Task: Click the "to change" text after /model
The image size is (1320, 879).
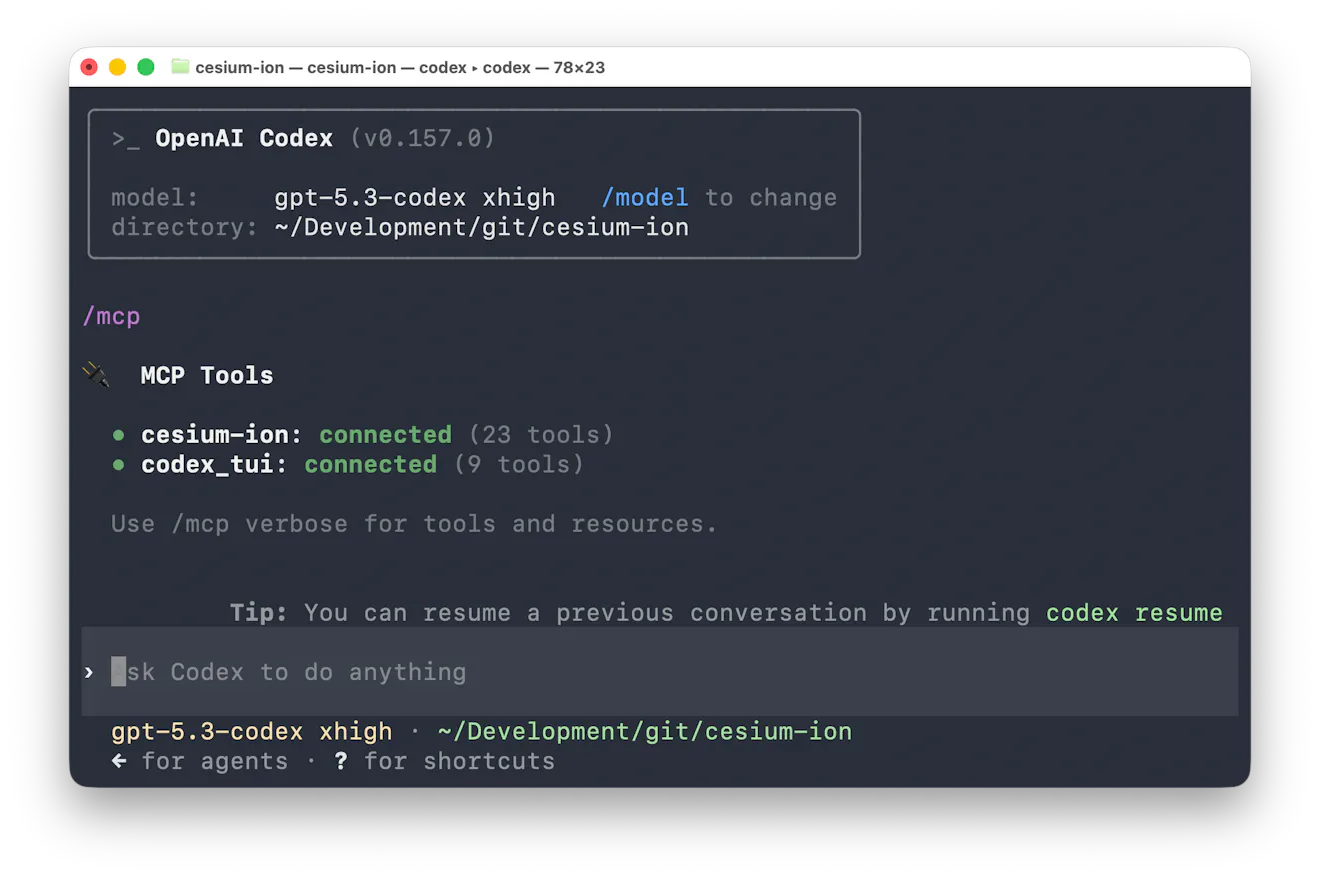Action: 771,198
